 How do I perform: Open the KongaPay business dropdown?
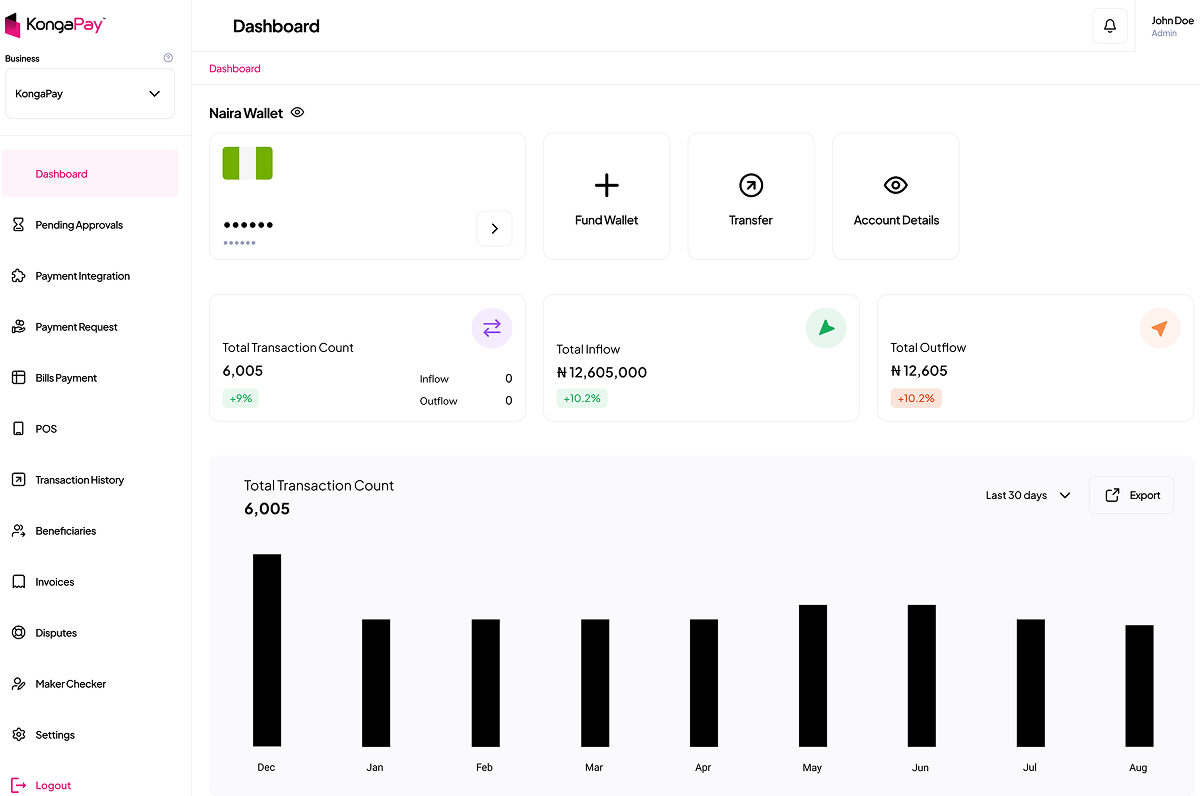point(90,94)
